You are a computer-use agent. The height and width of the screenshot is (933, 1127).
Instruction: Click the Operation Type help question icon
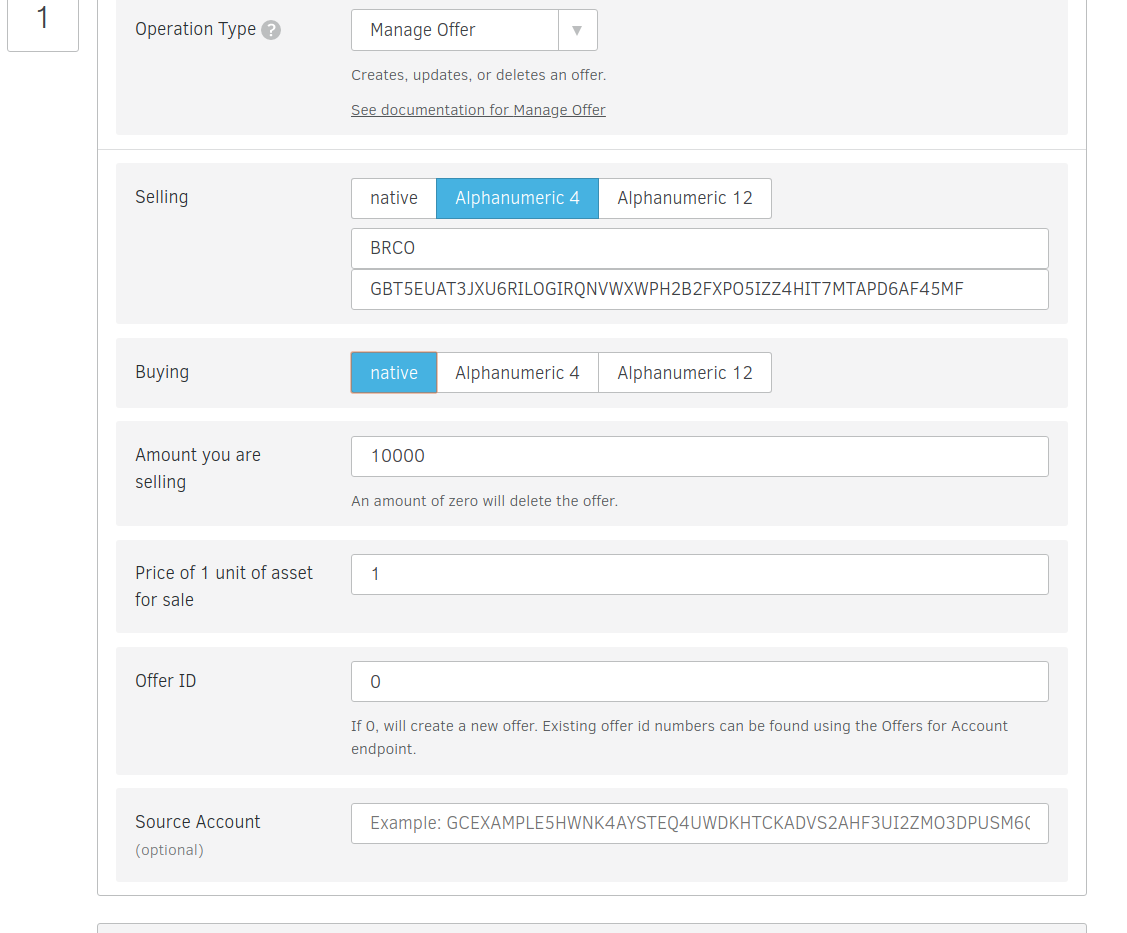pyautogui.click(x=271, y=30)
